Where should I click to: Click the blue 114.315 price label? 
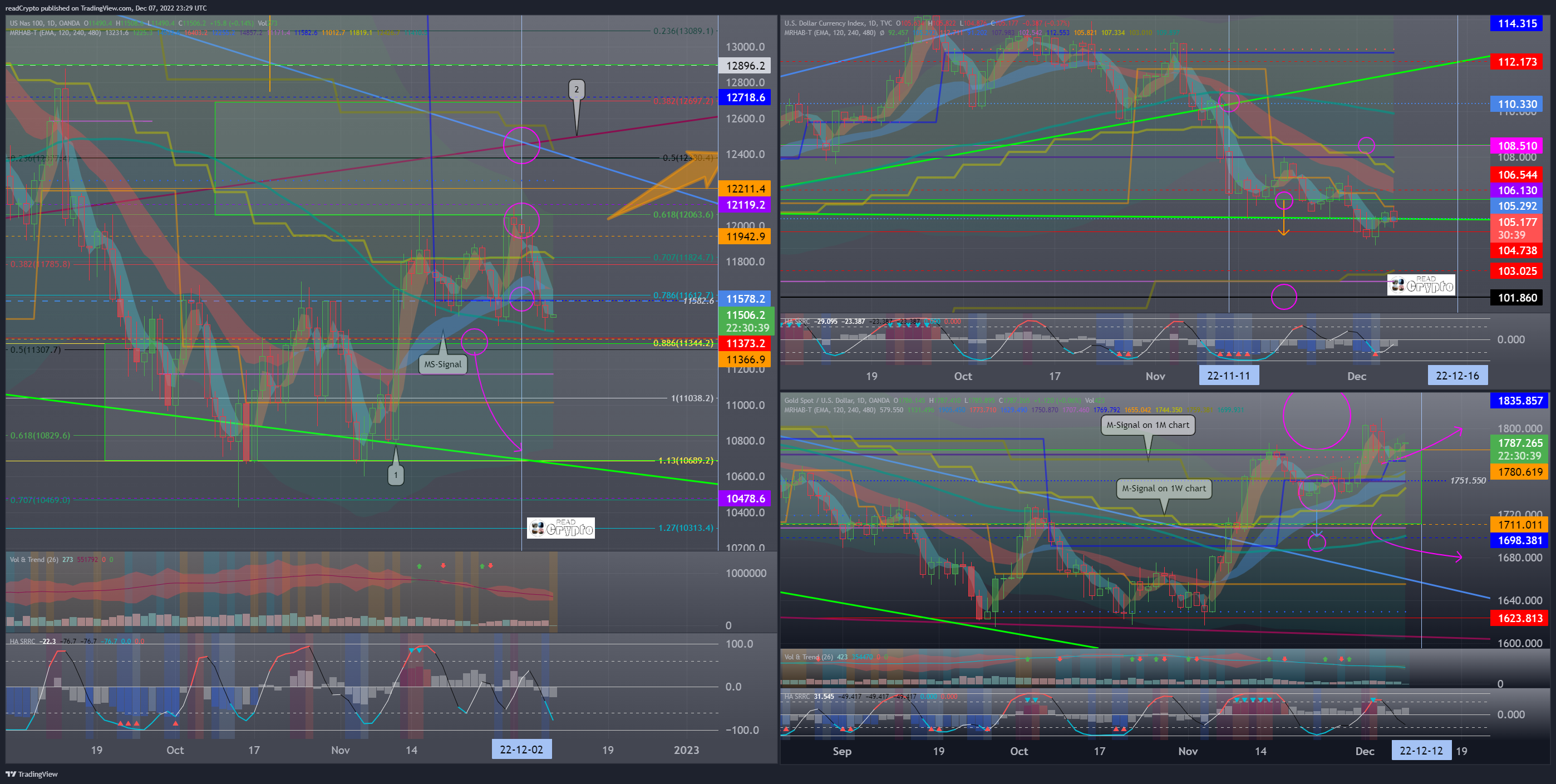[1516, 23]
